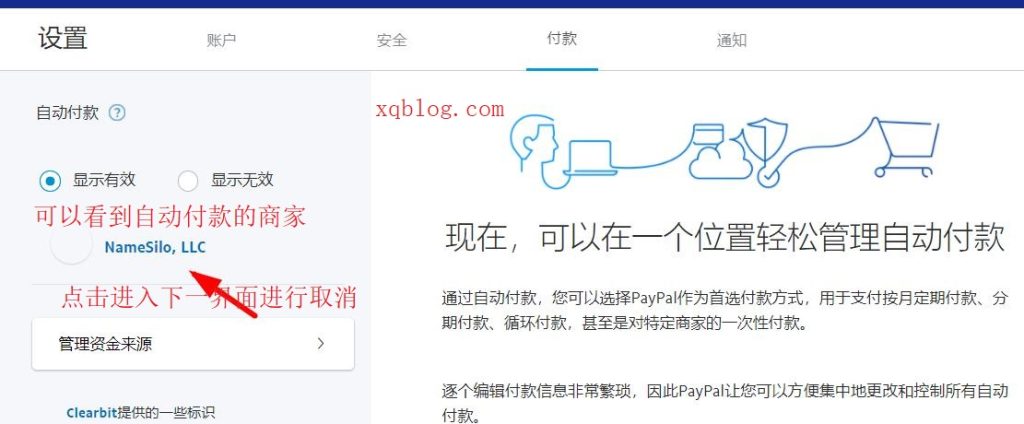The height and width of the screenshot is (424, 1024).
Task: Open the NameSilo, LLC merchant link
Action: [155, 248]
